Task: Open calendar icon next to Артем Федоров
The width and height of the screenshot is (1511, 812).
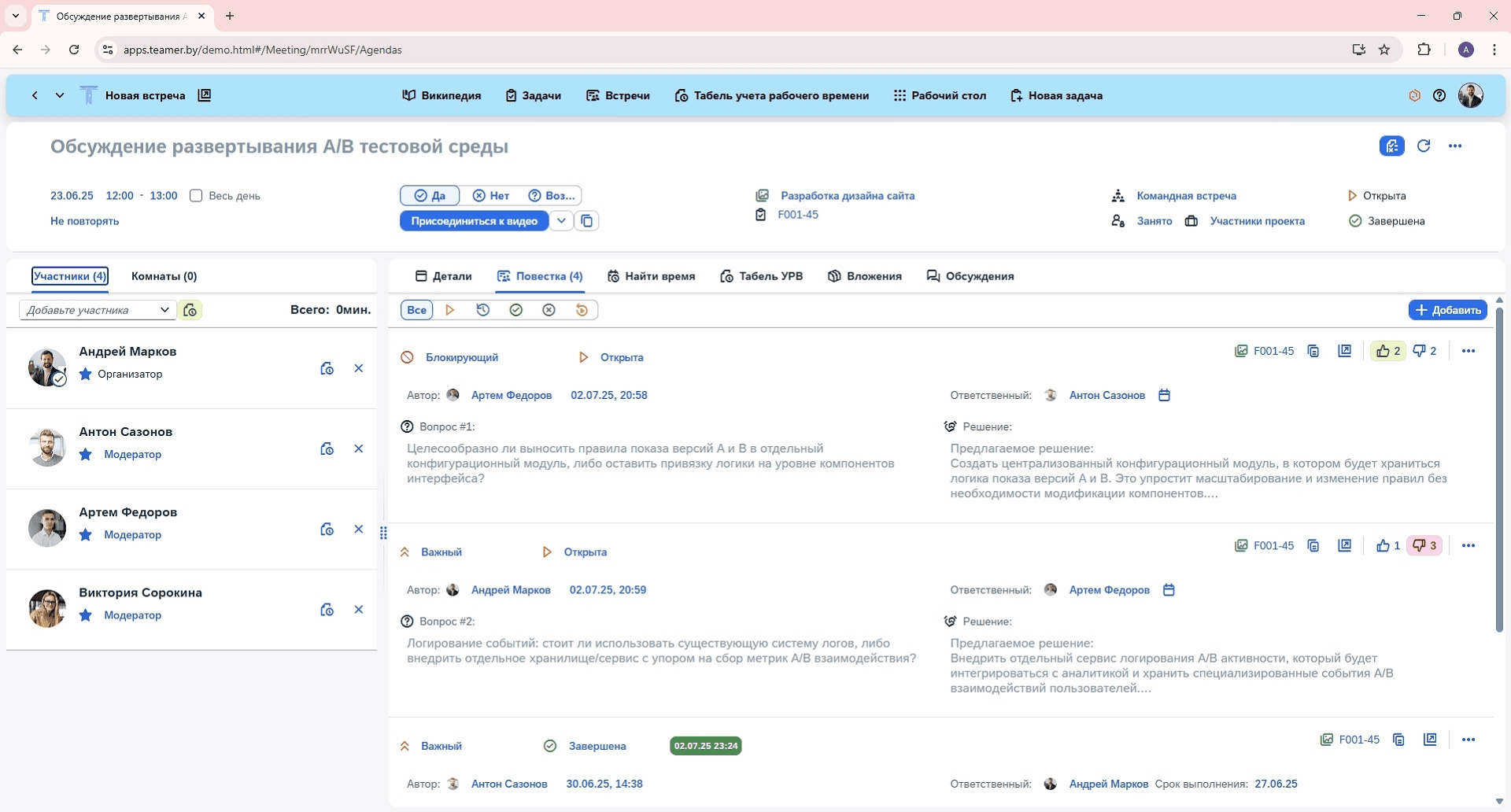Action: click(x=1169, y=590)
